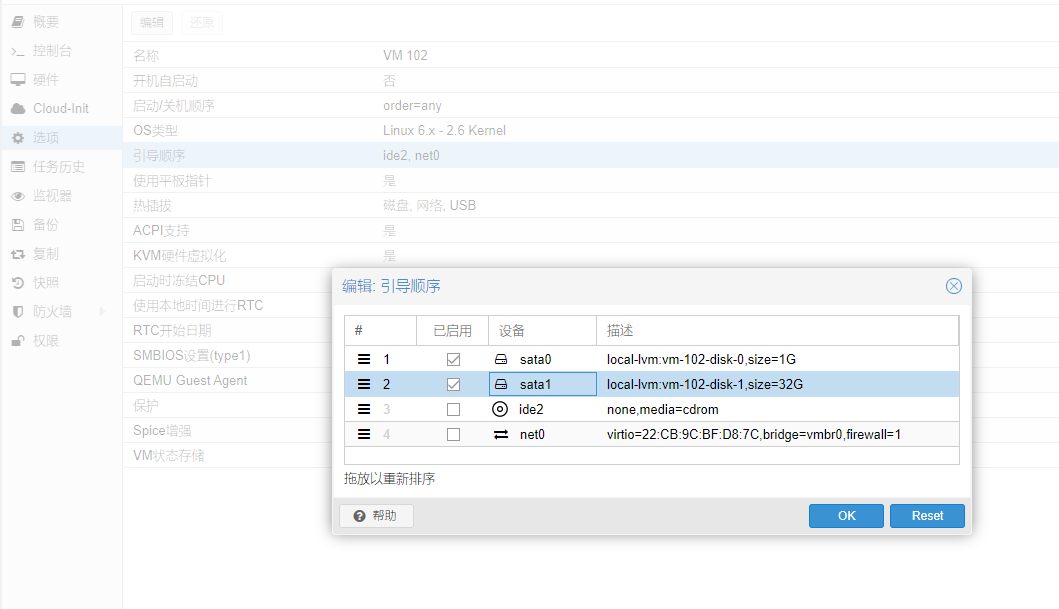Confirm boot order with OK button
The height and width of the screenshot is (609, 1059).
[846, 516]
